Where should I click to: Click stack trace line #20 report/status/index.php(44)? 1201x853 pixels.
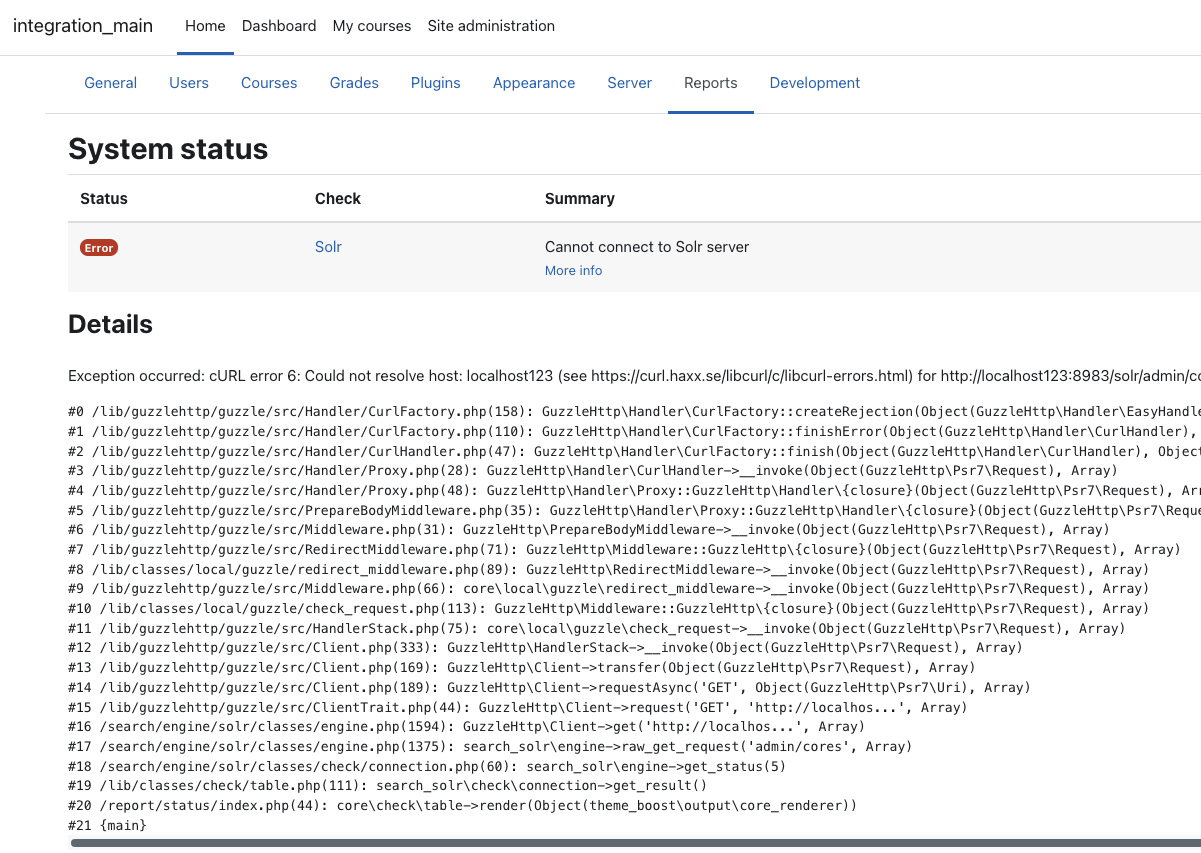pos(463,805)
